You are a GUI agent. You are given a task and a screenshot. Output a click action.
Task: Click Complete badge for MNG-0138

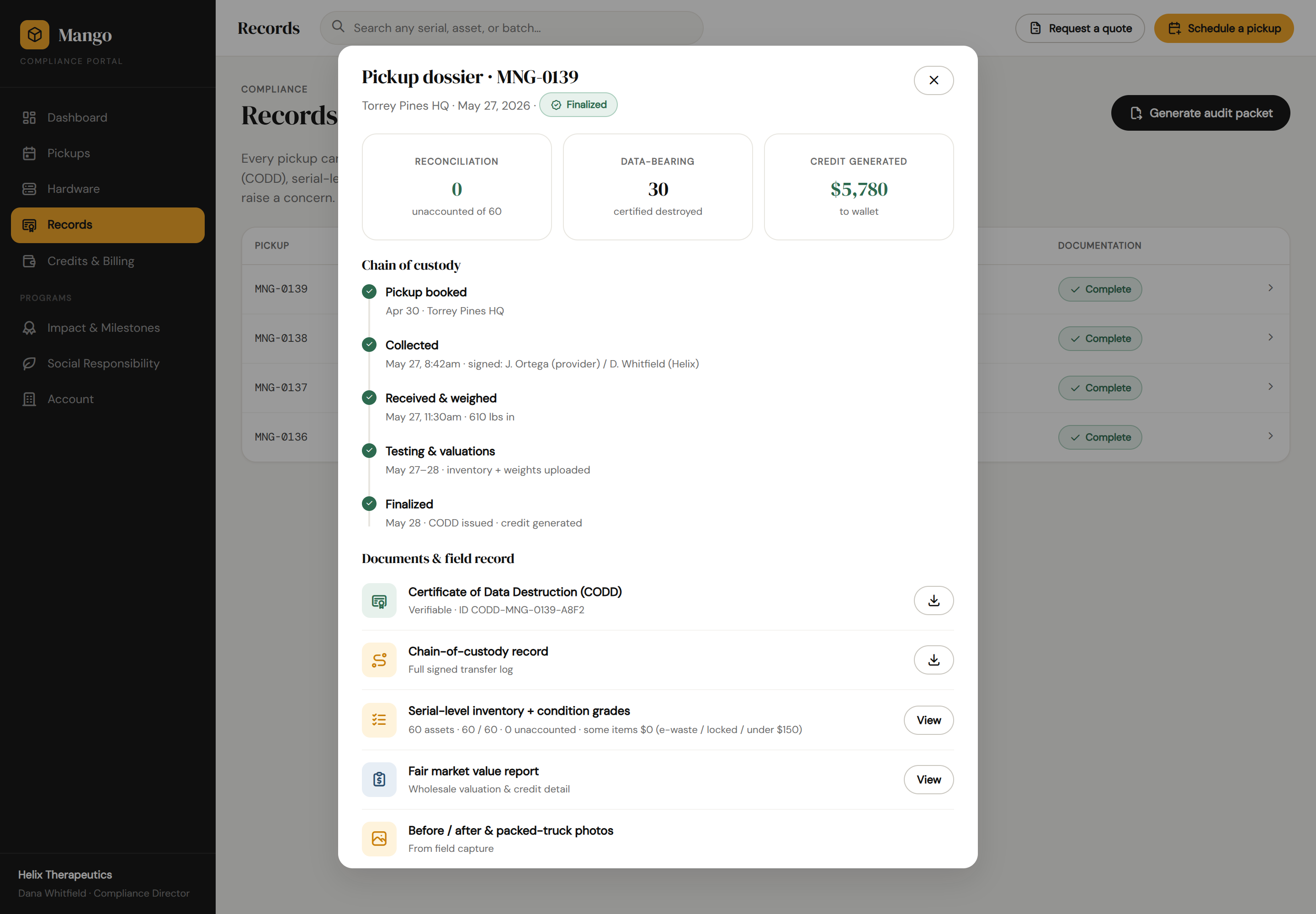pyautogui.click(x=1099, y=339)
